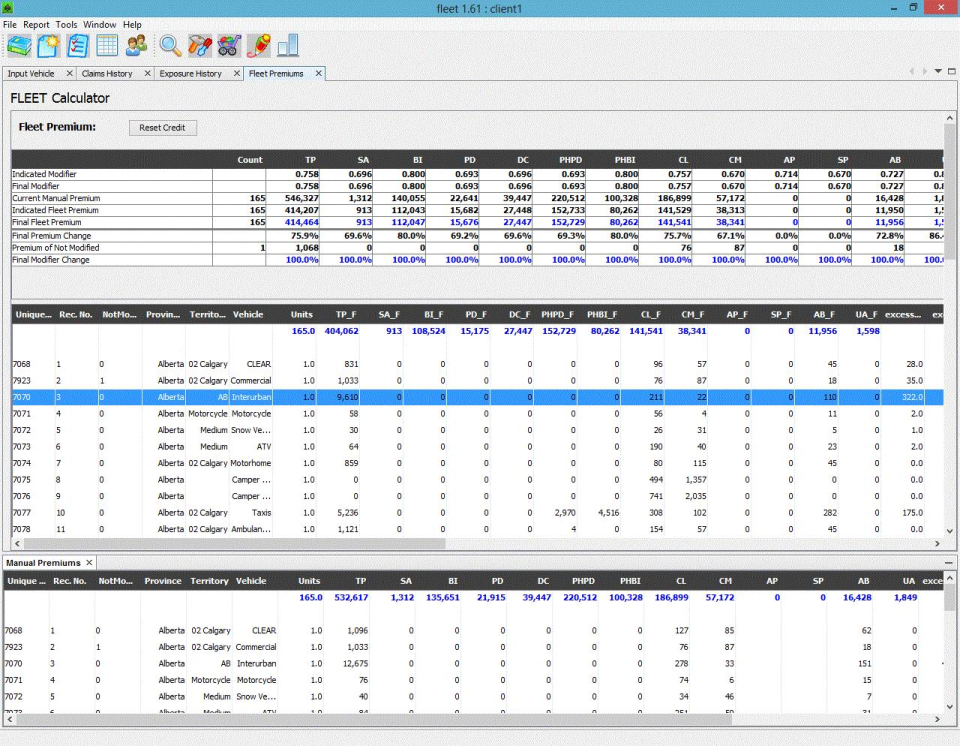This screenshot has width=960, height=746.
Task: Switch to the Claims History tab
Action: click(107, 73)
